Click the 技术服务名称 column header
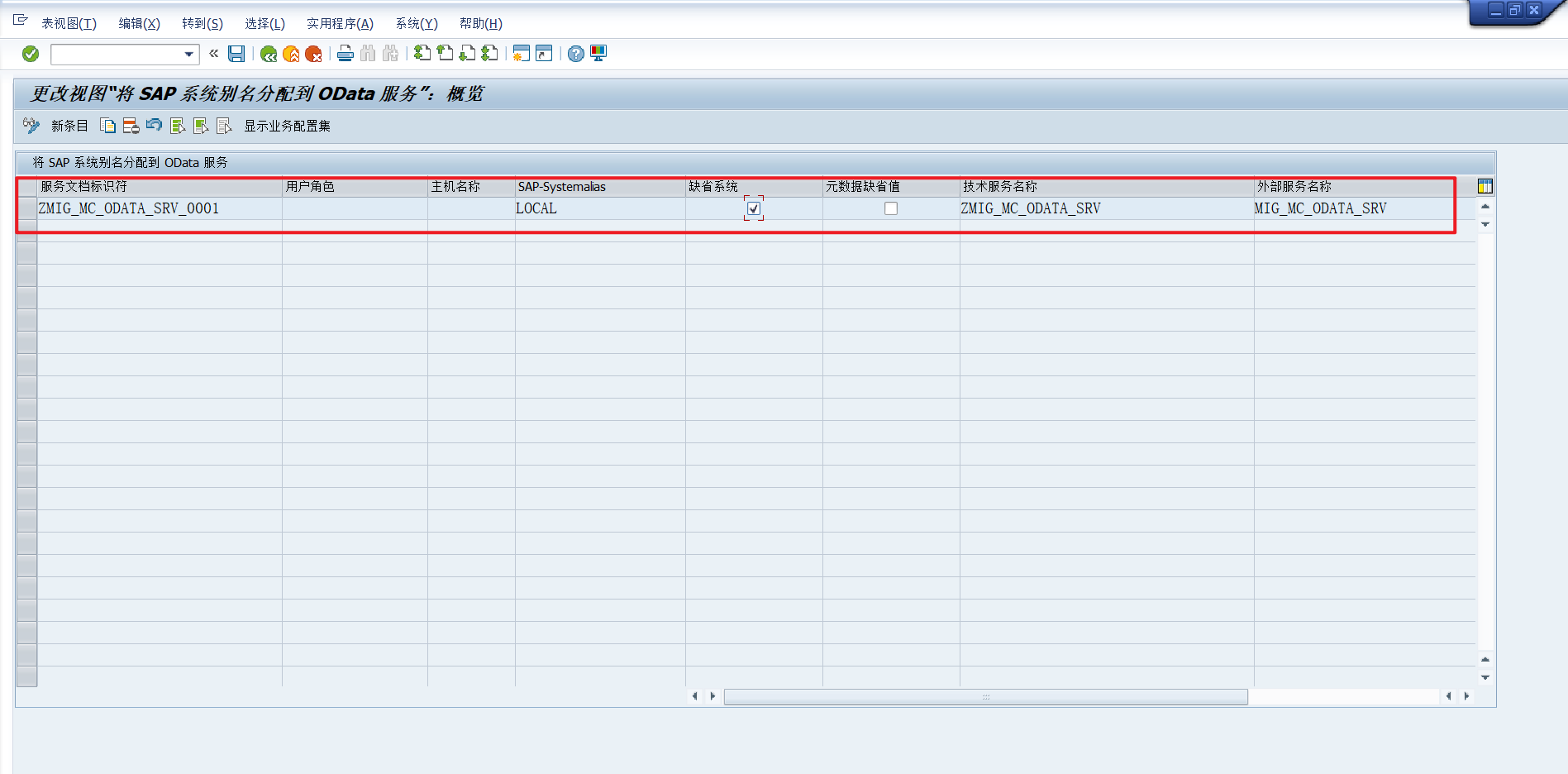 tap(1108, 187)
